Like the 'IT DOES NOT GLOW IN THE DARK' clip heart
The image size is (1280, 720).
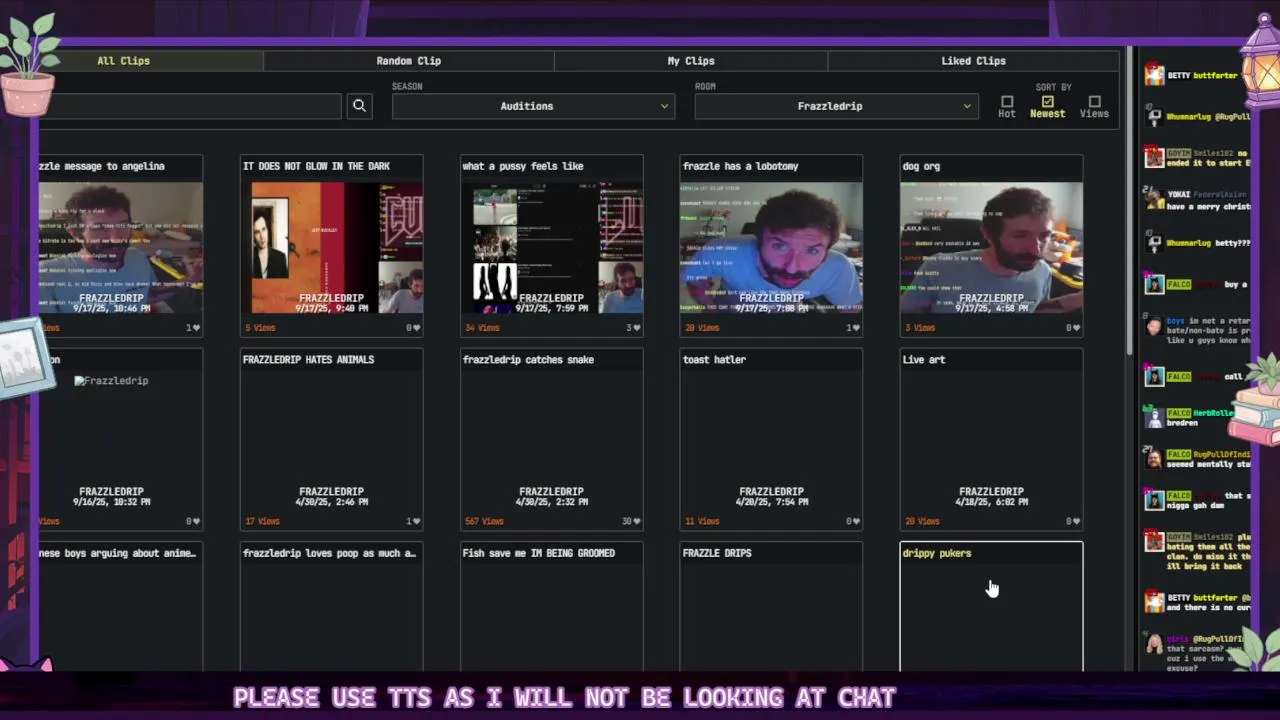tap(415, 328)
